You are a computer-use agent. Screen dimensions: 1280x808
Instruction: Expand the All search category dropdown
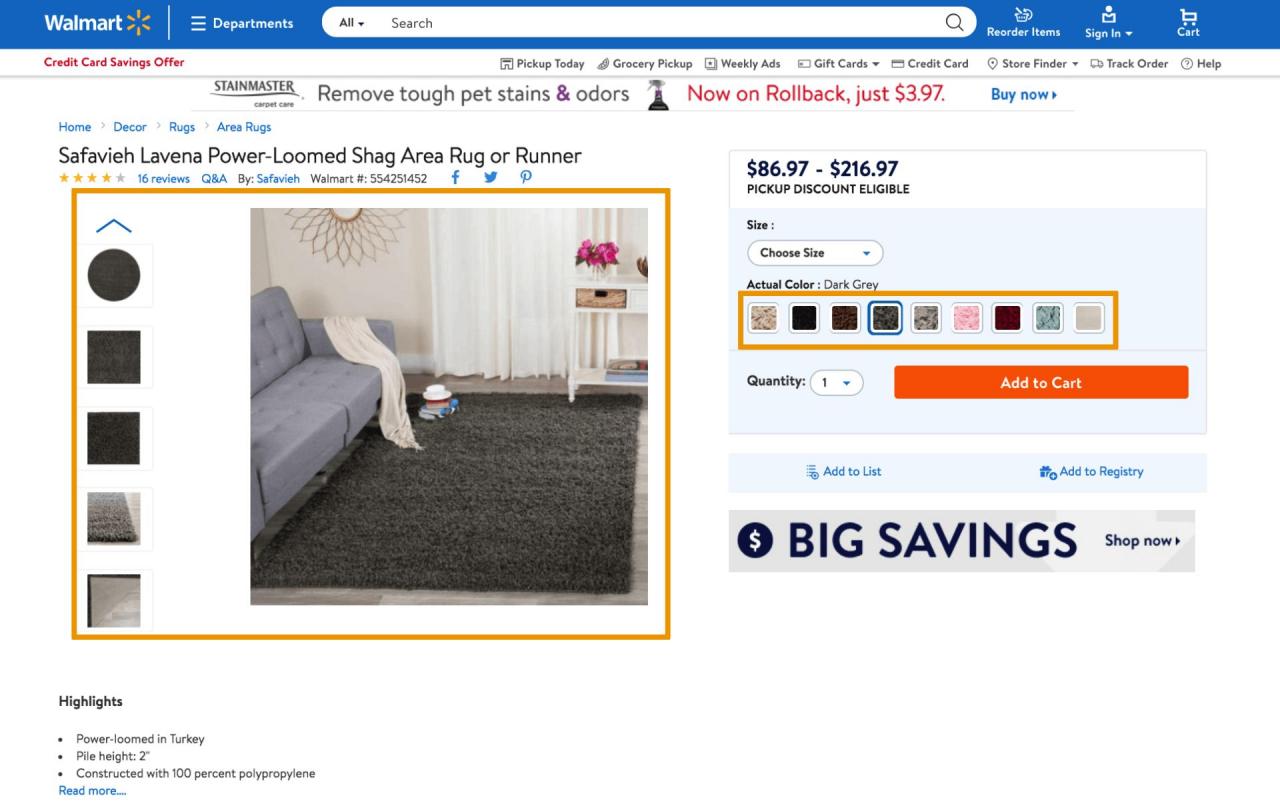(351, 23)
